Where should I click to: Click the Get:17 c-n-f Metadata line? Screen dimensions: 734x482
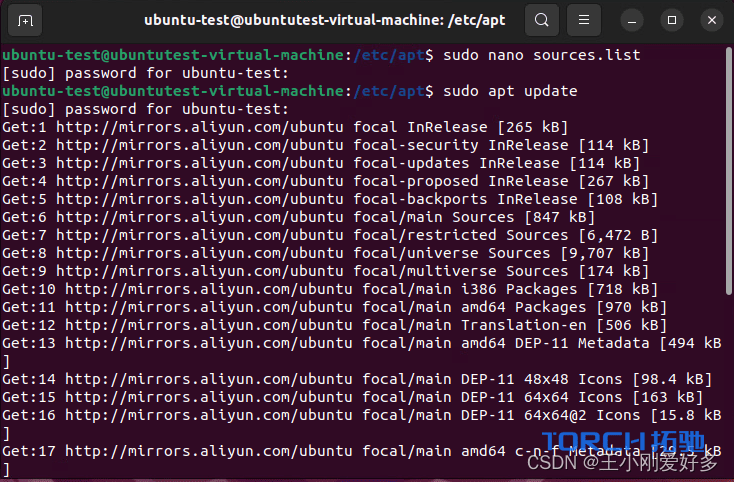[362, 452]
